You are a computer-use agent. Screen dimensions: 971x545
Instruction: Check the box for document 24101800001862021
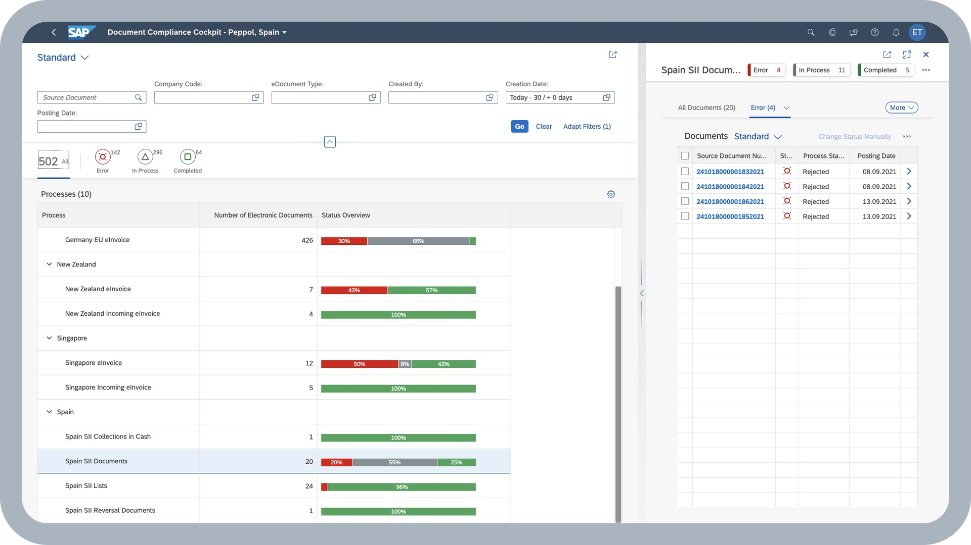[684, 201]
